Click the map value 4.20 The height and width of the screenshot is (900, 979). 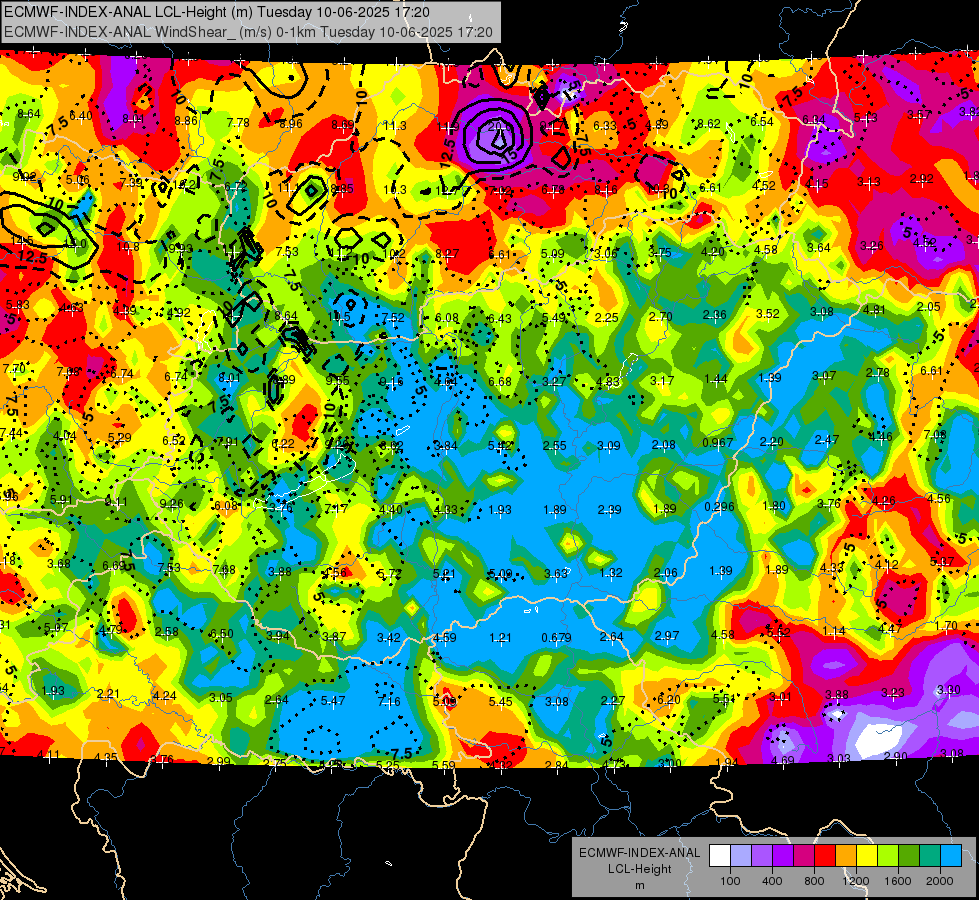click(x=712, y=252)
